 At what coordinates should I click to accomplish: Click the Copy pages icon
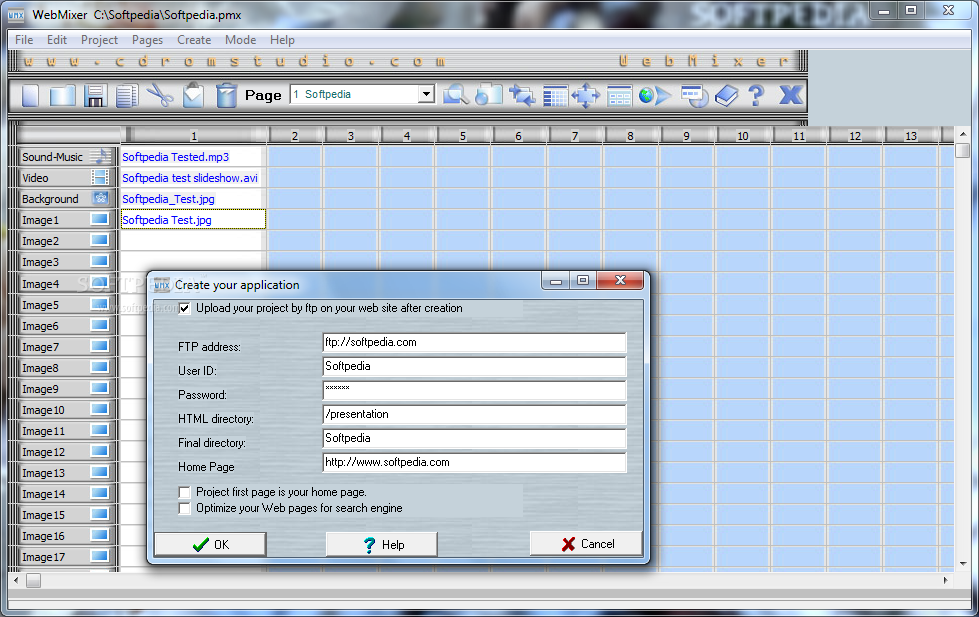tap(127, 96)
